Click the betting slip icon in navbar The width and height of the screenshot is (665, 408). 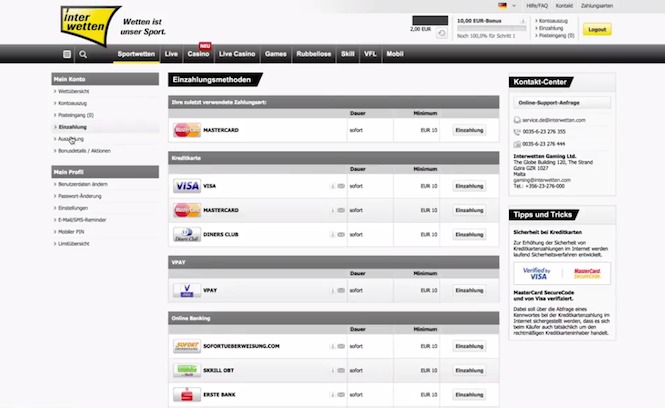(x=67, y=54)
